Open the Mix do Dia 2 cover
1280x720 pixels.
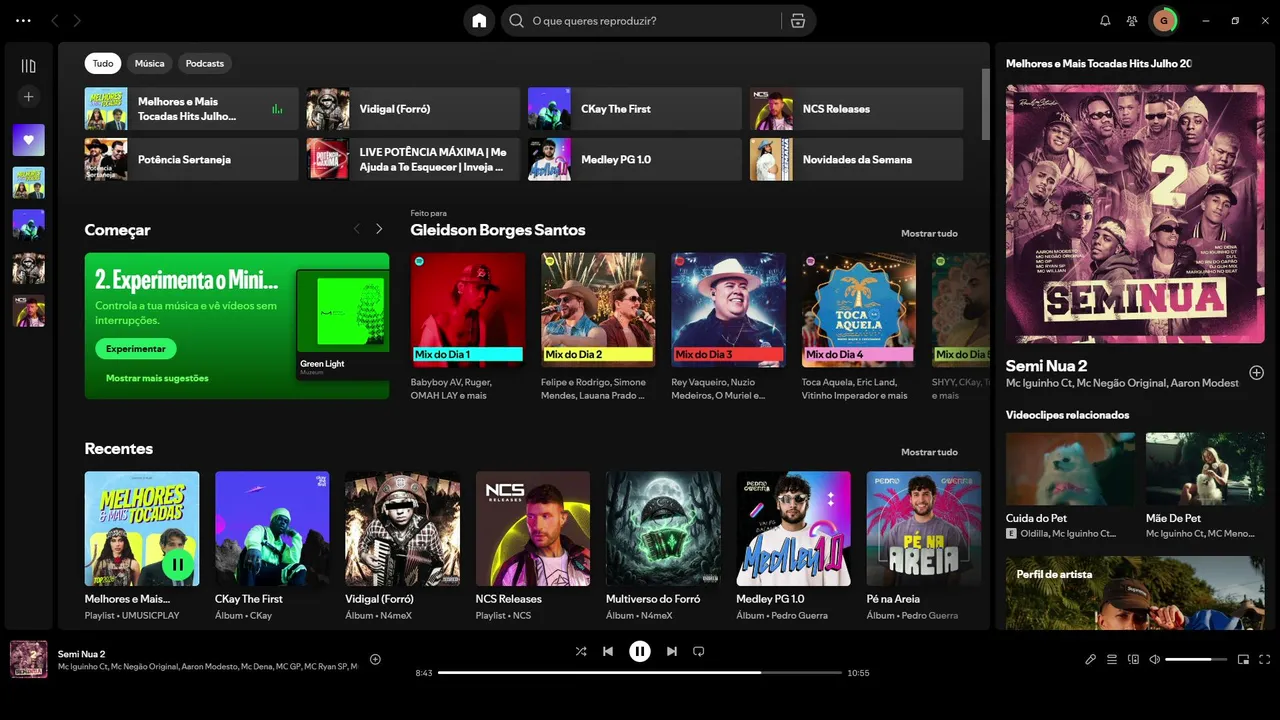coord(598,310)
